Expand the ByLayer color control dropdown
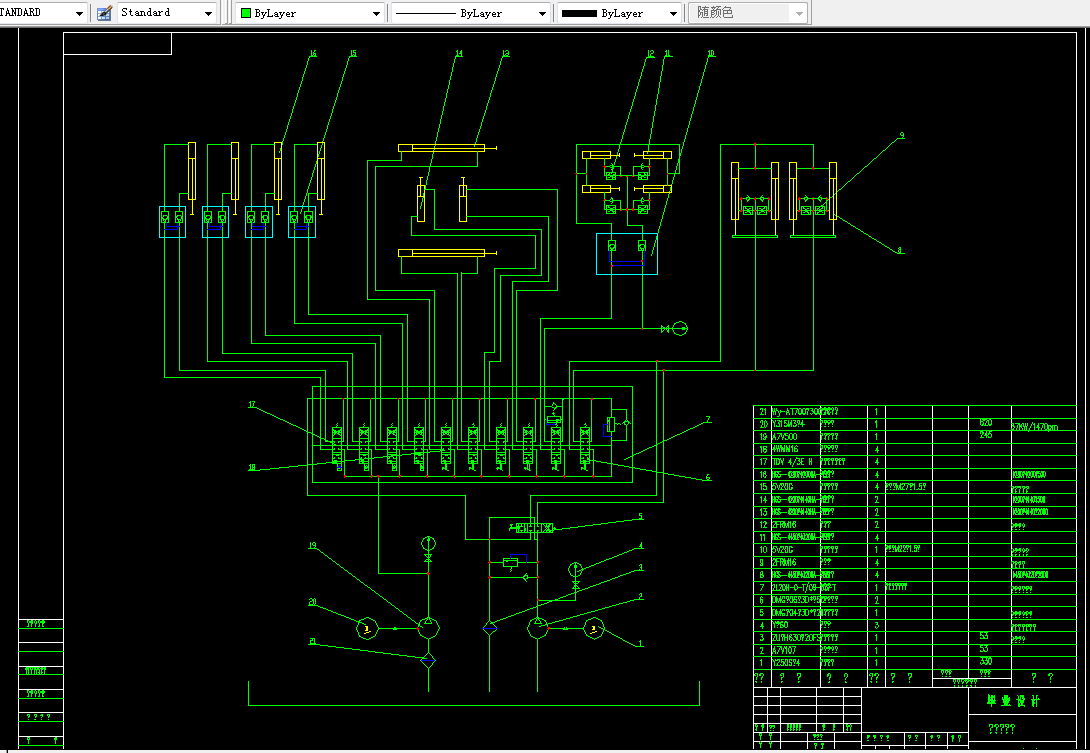 tap(310, 13)
